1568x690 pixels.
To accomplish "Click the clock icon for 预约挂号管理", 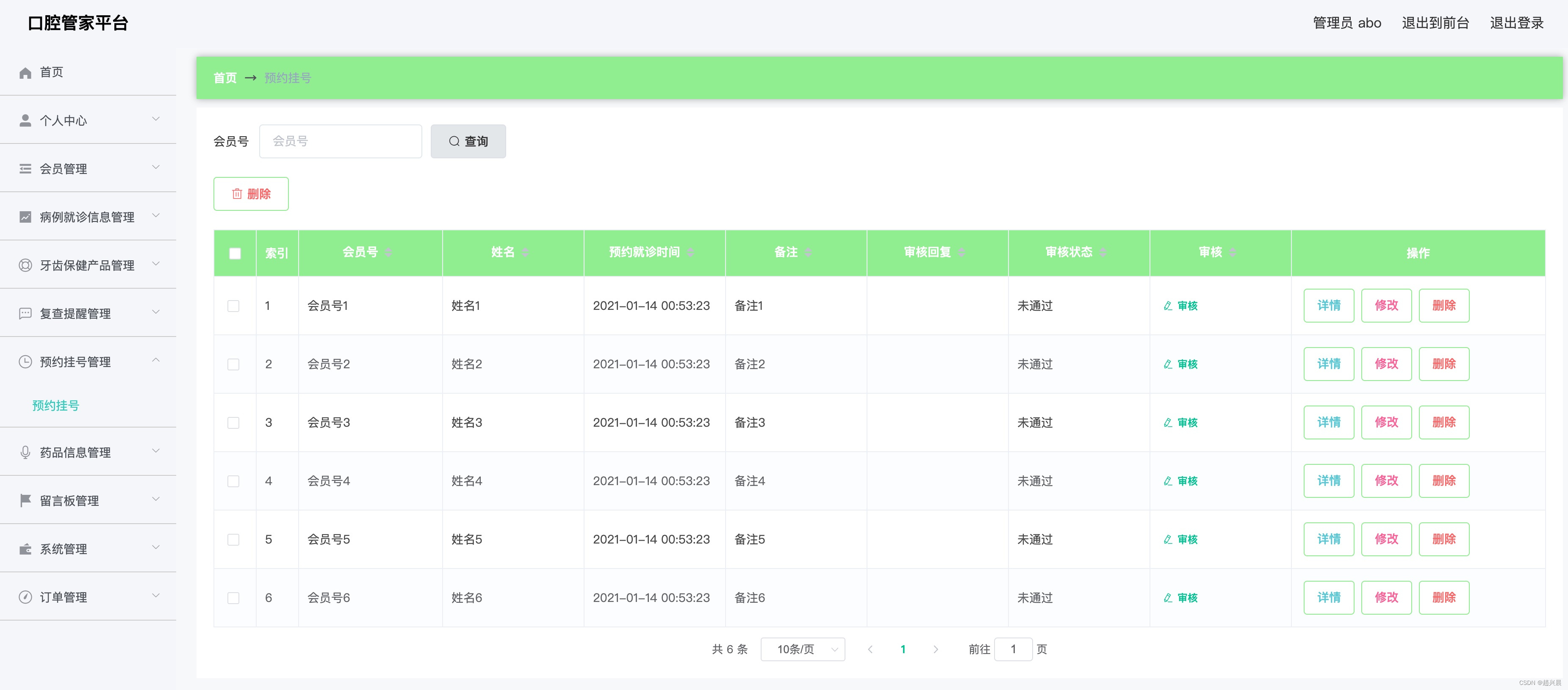I will point(25,362).
